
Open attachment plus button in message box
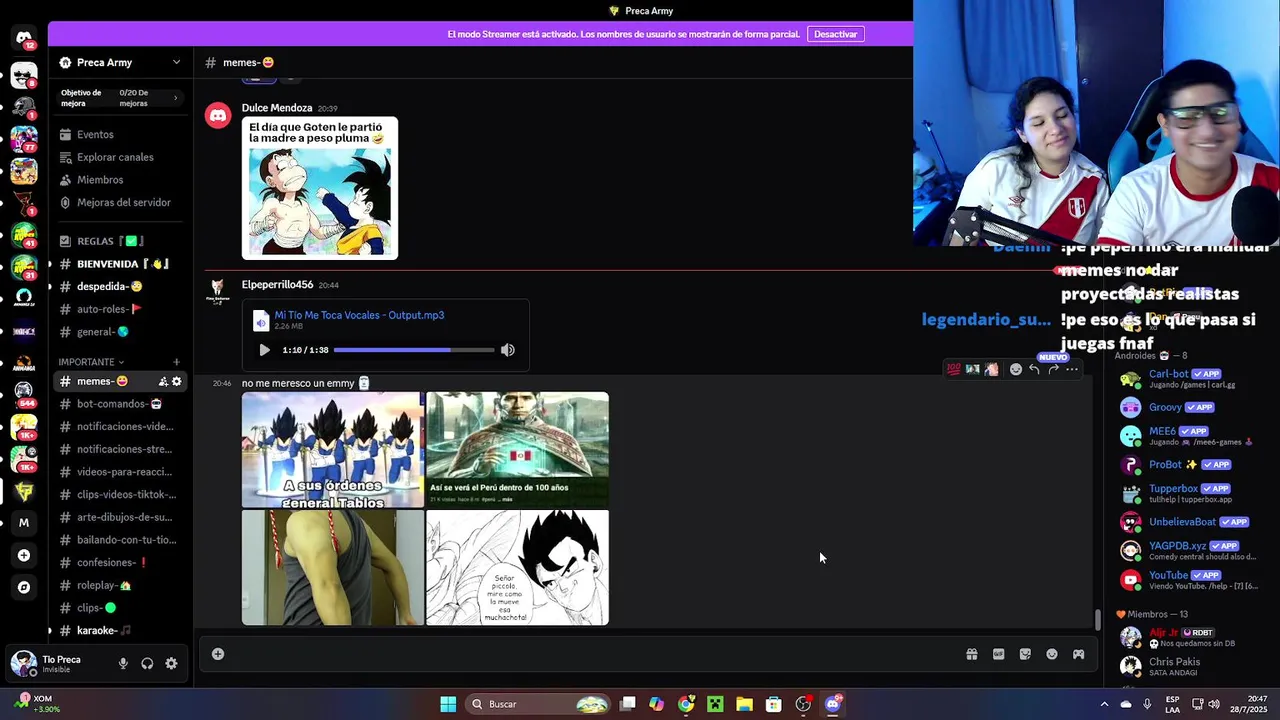tap(217, 654)
